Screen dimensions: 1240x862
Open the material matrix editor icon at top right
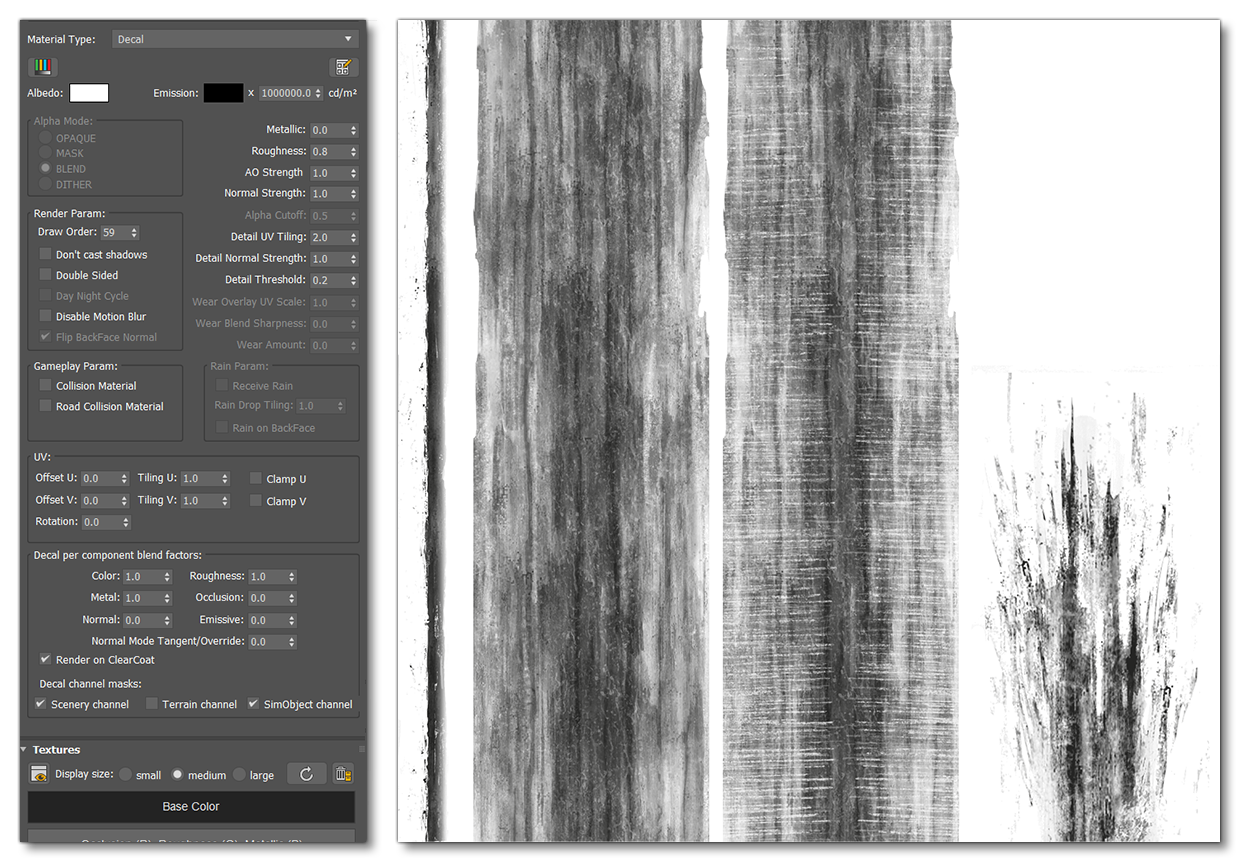point(344,66)
